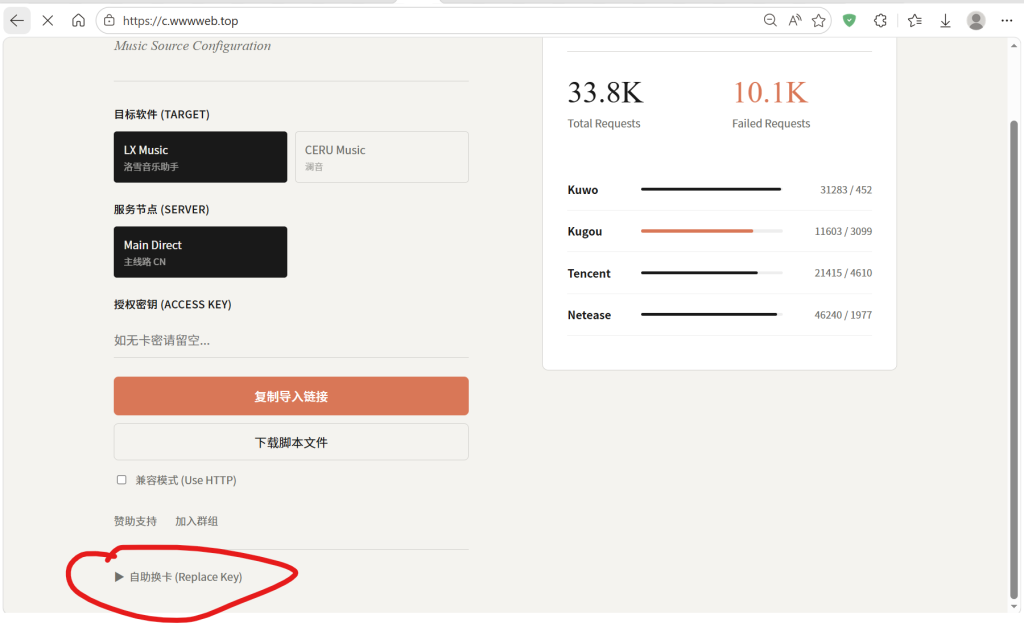Click the Kugou count 11603 / 3099
The image size is (1024, 623).
pos(843,231)
